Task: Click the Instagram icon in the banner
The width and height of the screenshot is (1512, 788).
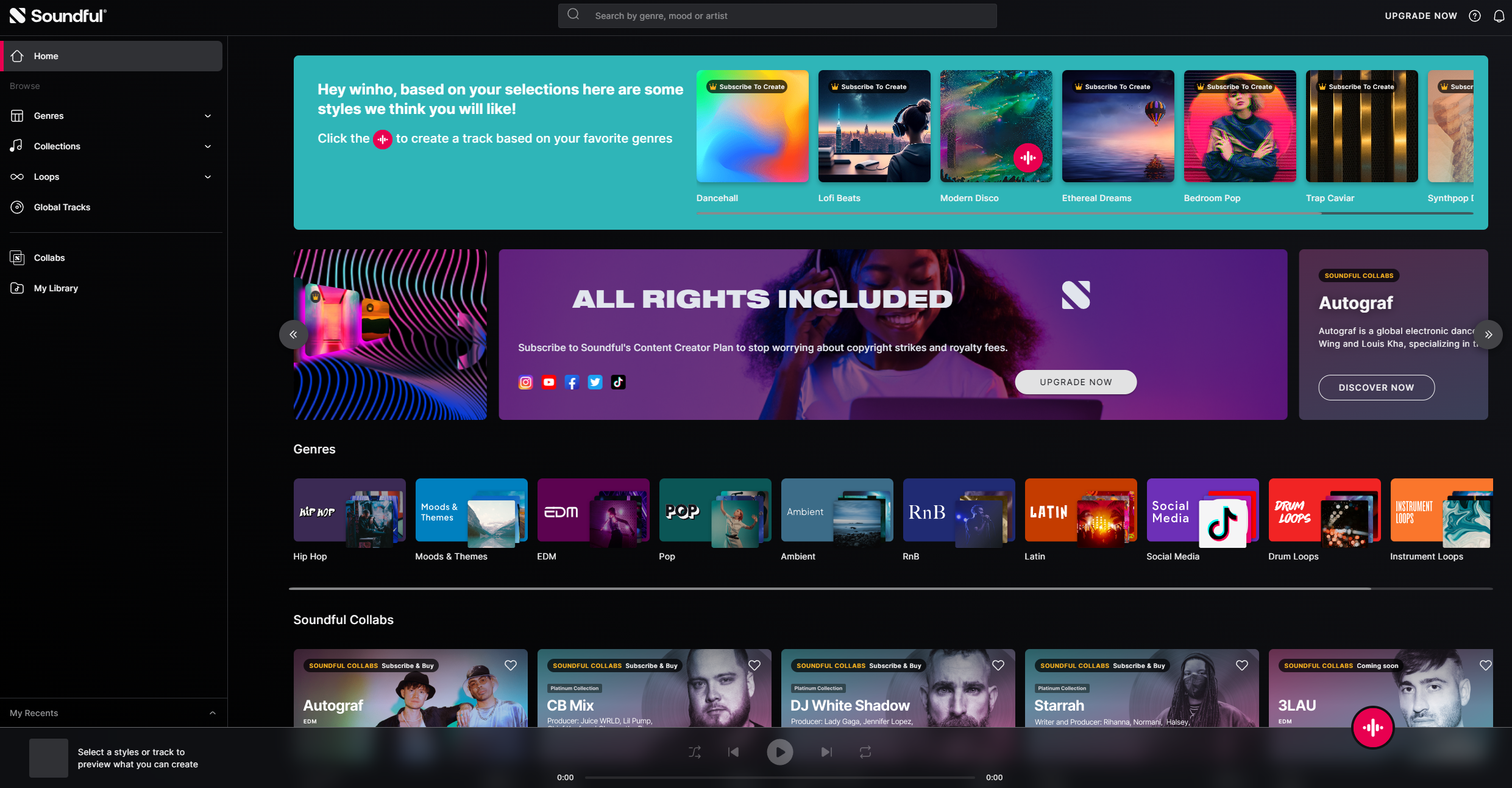Action: pos(525,382)
